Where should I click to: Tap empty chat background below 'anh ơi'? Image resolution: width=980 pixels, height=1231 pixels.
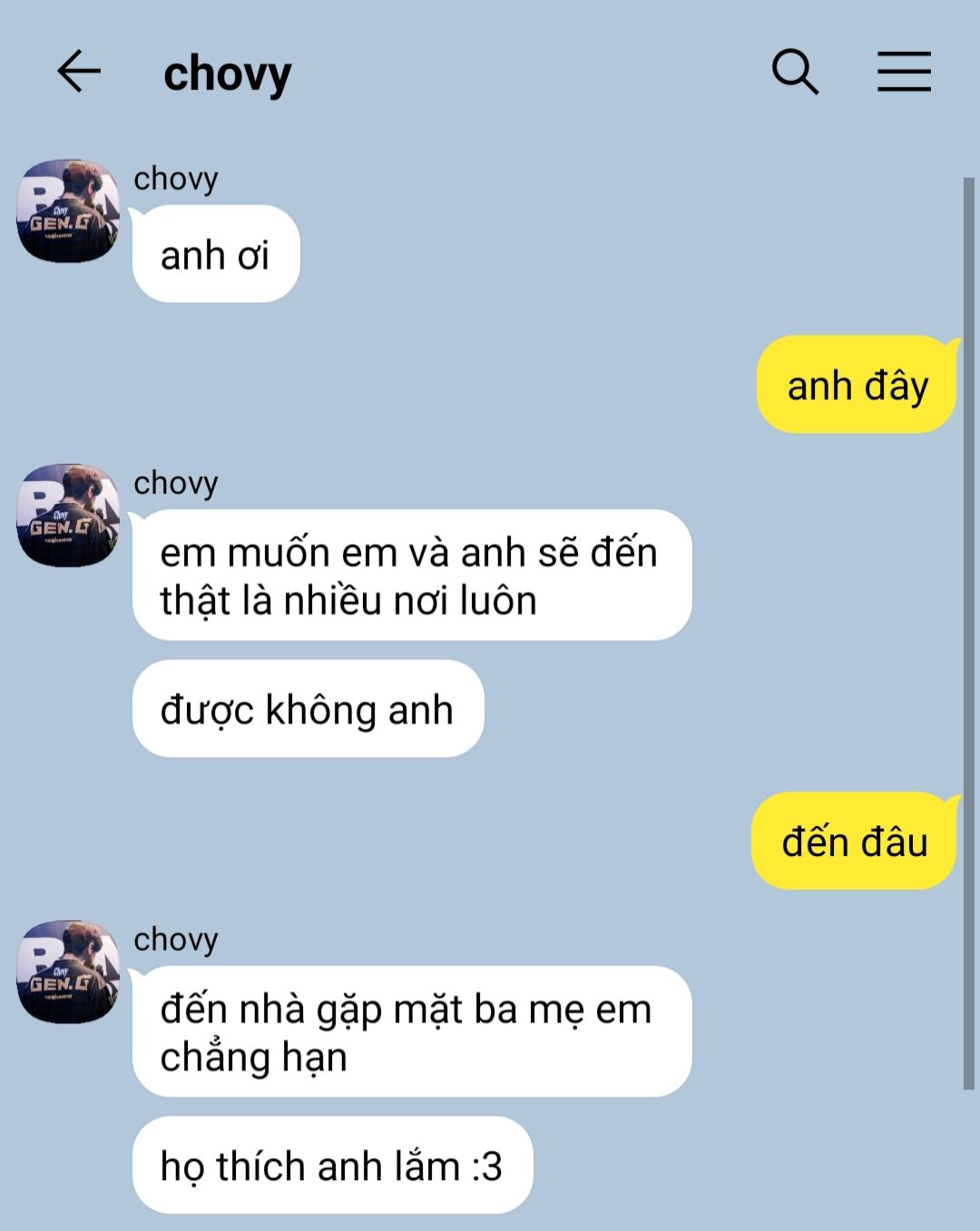pyautogui.click(x=363, y=381)
